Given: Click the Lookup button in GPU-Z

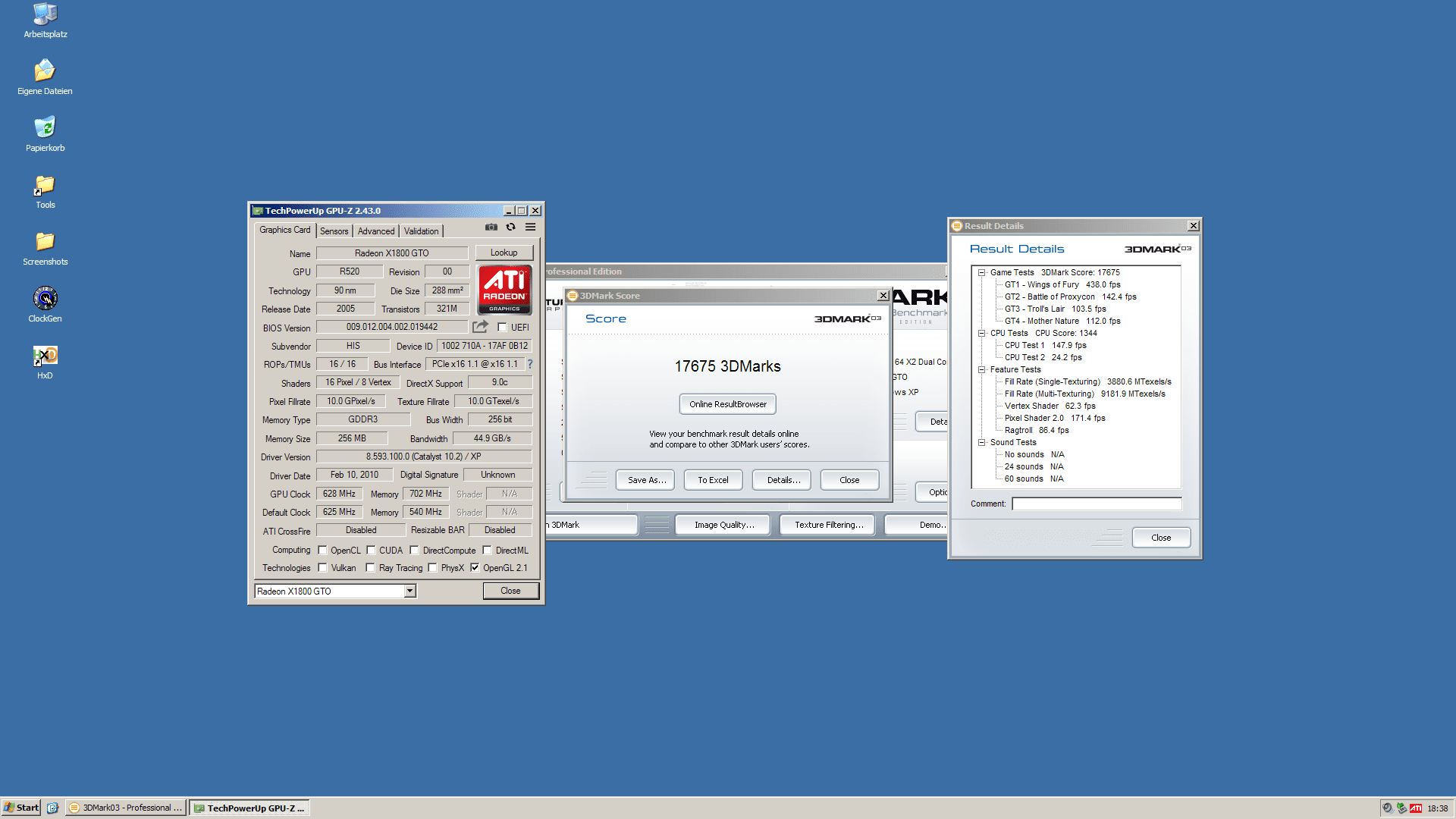Looking at the screenshot, I should point(504,253).
